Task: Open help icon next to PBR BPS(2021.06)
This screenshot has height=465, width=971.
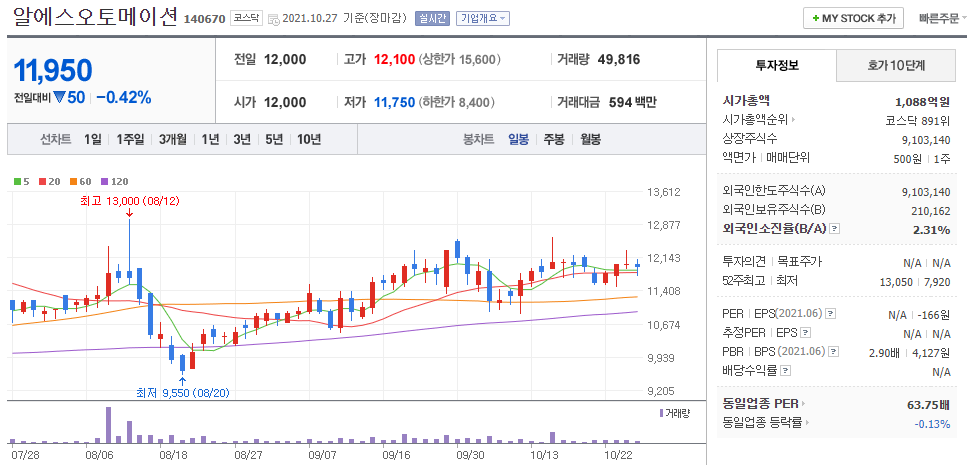Action: coord(834,352)
